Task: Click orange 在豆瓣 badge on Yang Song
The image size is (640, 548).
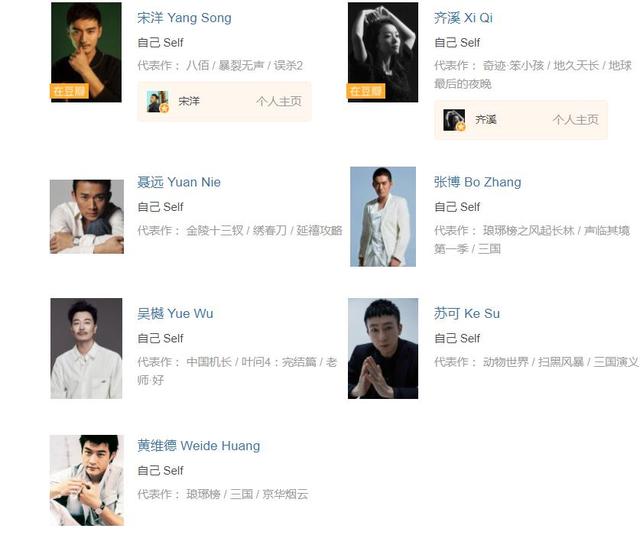Action: click(69, 91)
